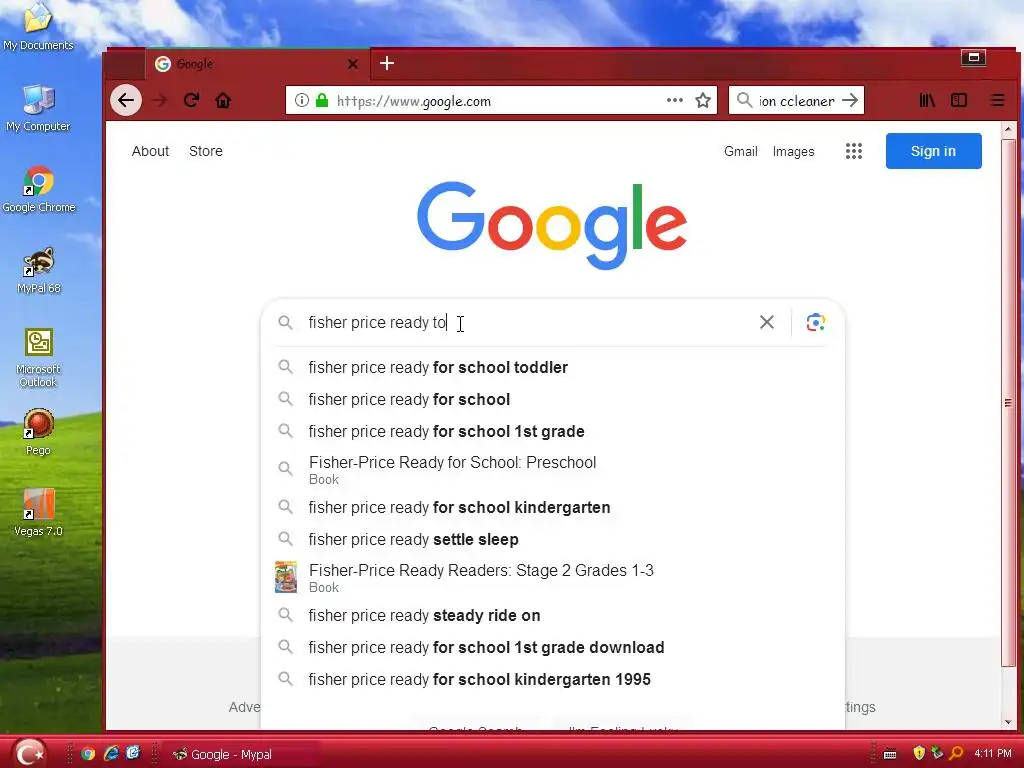Click into the Google search input field

click(529, 323)
